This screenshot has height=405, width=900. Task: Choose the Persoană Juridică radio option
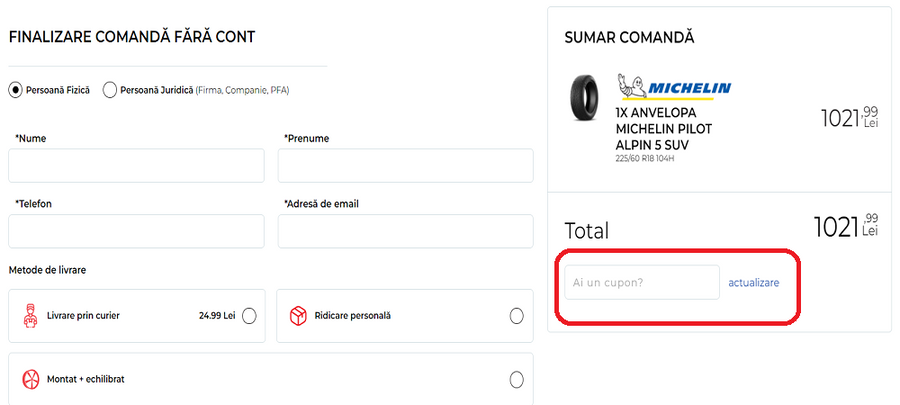(109, 90)
